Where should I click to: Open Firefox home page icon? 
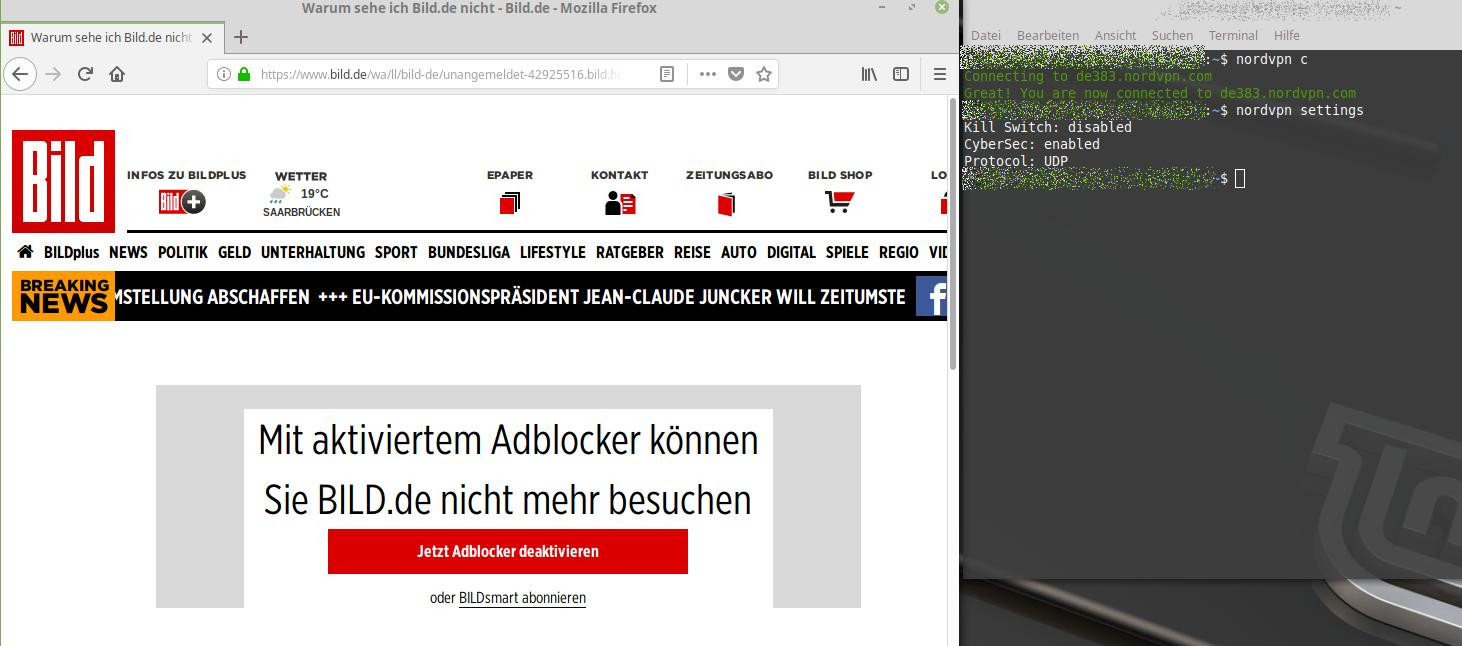click(x=117, y=74)
